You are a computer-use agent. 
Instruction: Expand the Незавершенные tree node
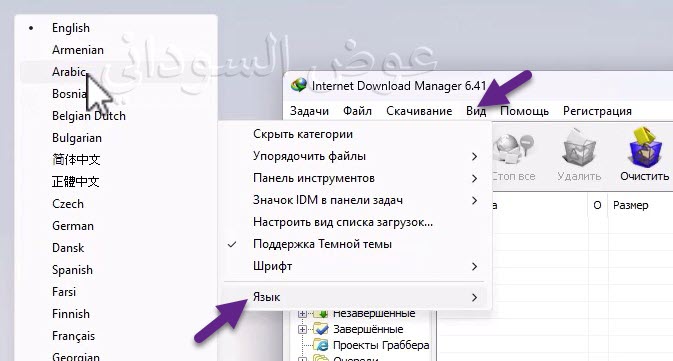pos(303,314)
